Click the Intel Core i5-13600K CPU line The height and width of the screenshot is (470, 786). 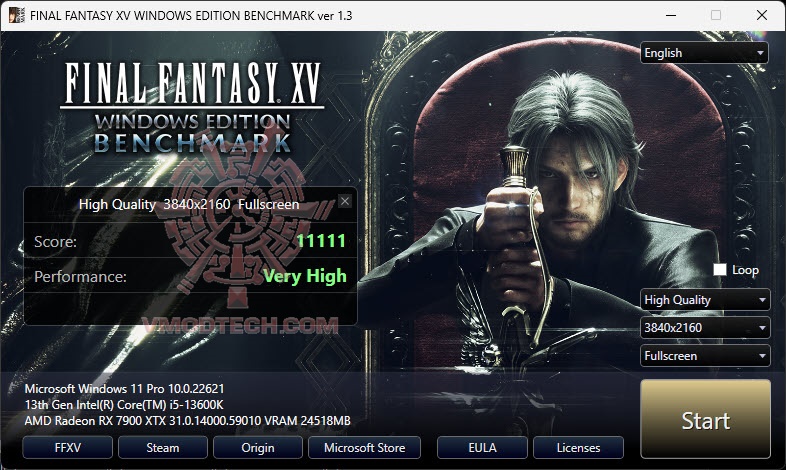124,405
